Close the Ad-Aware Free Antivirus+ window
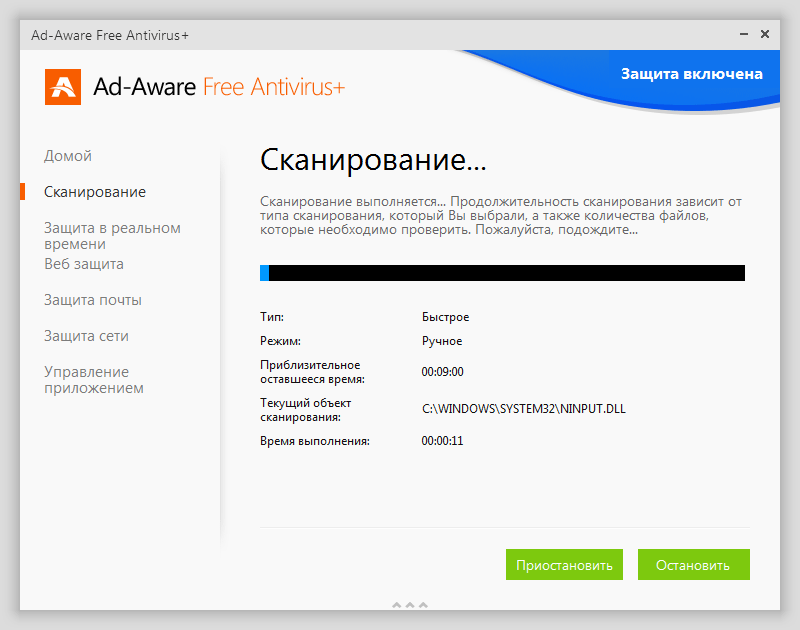800x630 pixels. point(765,34)
